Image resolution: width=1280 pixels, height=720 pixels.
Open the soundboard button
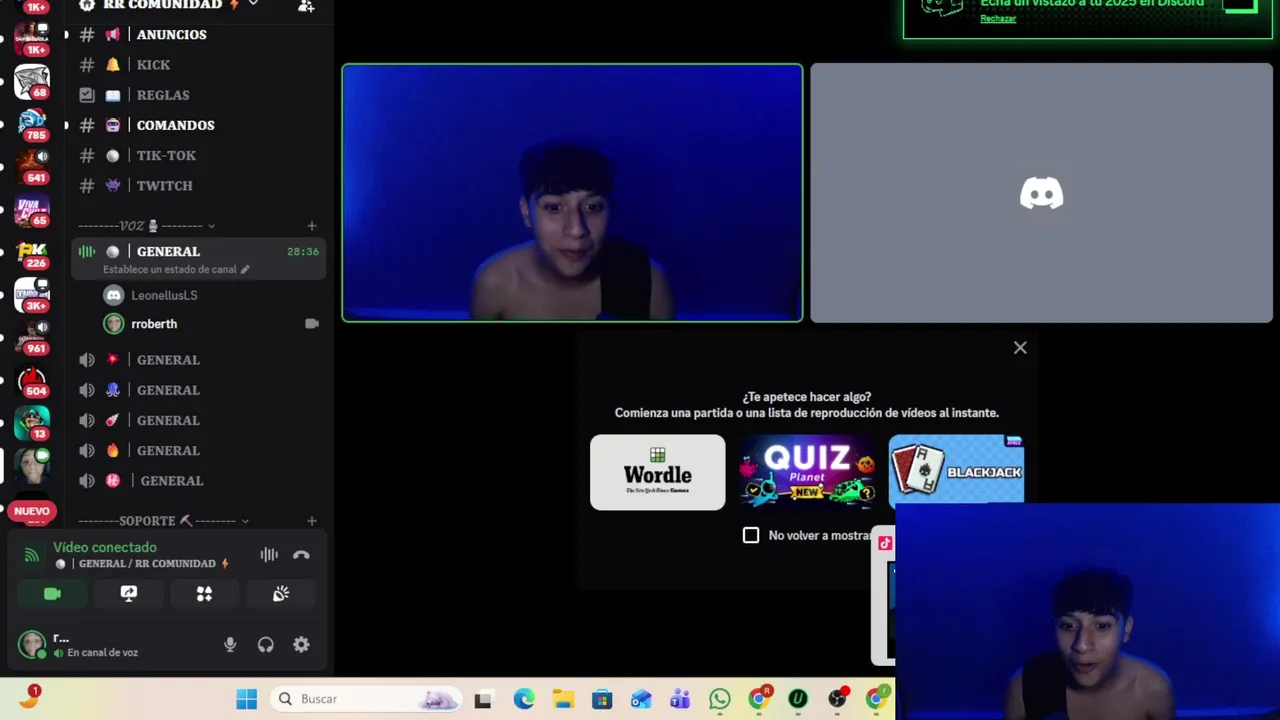click(x=281, y=594)
